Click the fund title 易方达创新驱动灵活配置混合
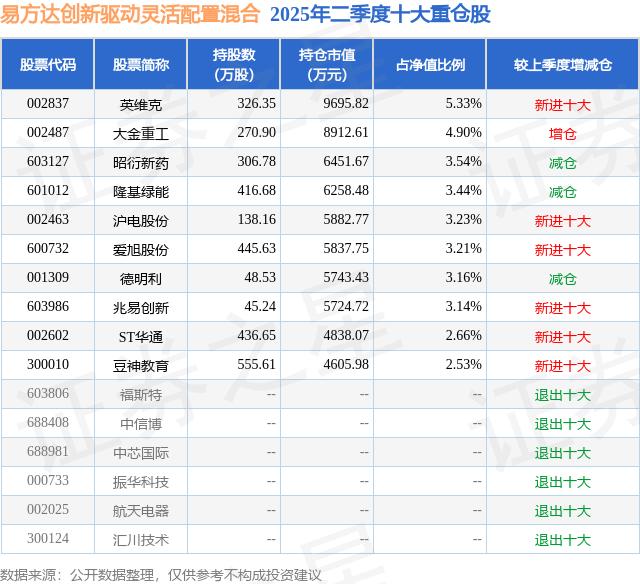 click(130, 14)
